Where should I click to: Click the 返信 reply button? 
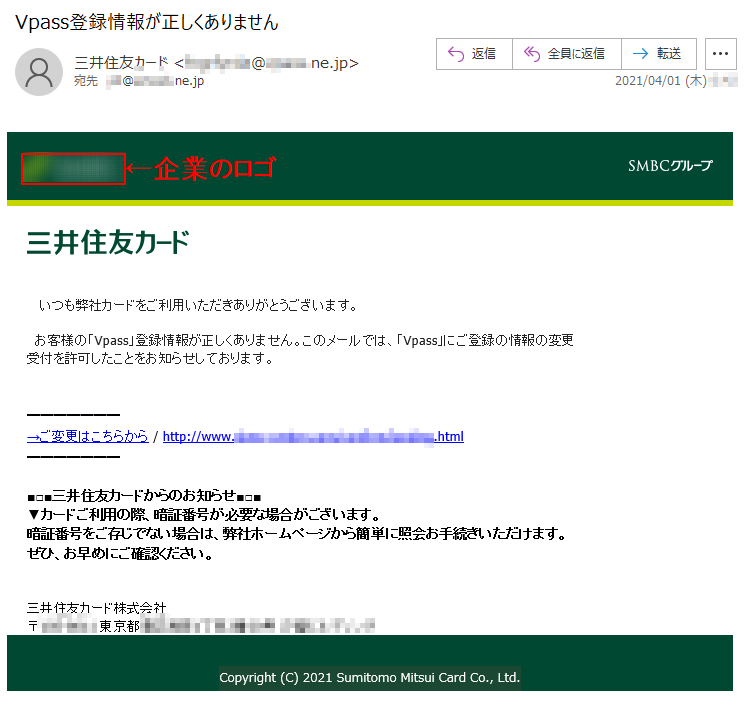474,54
